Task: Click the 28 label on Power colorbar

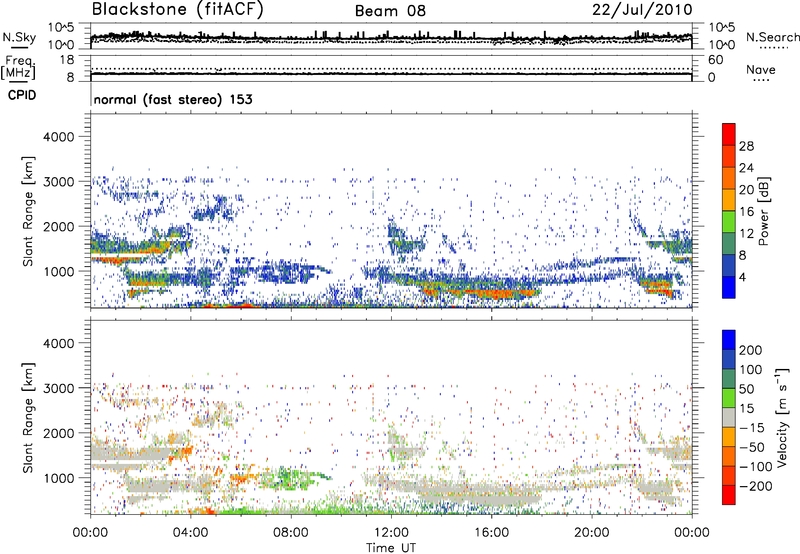Action: [746, 146]
